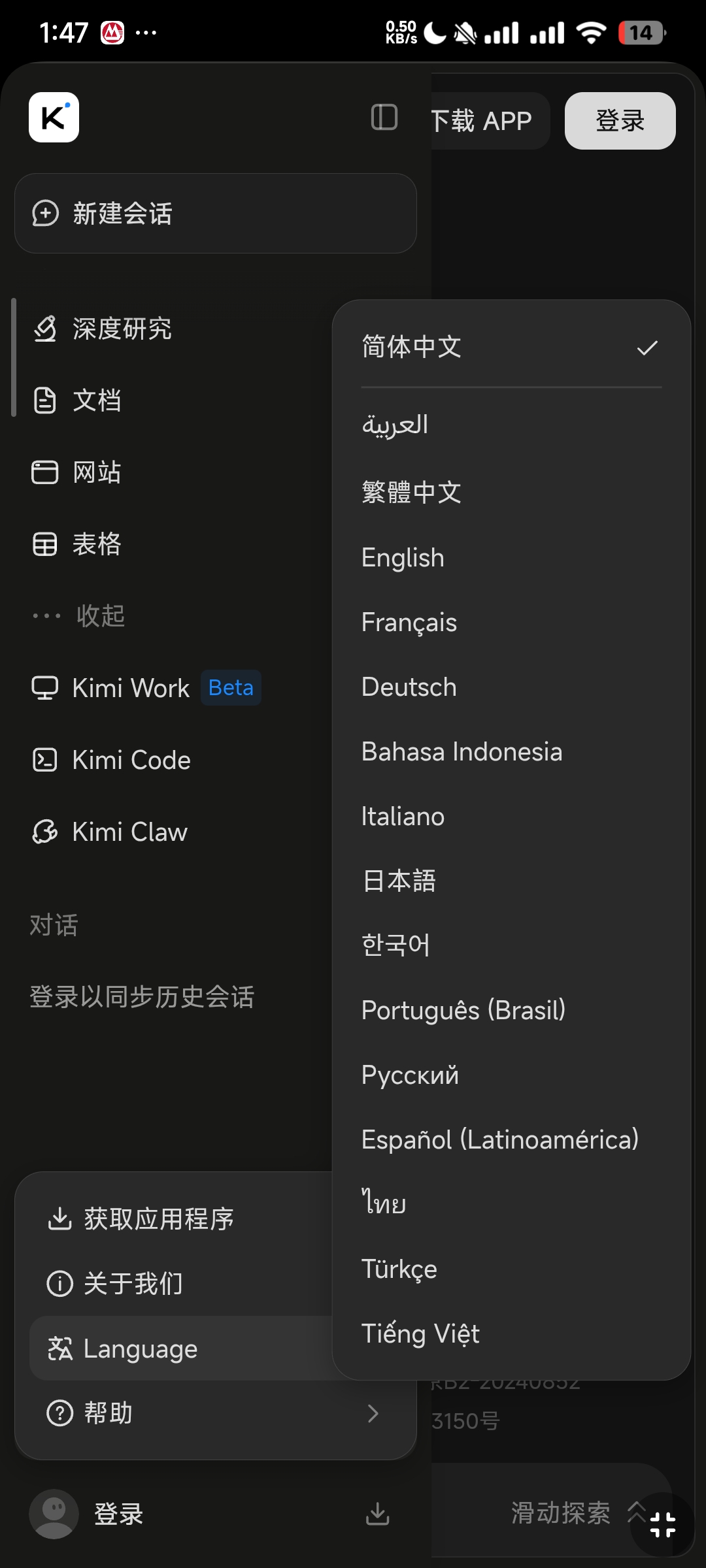This screenshot has height=1568, width=706.
Task: Tap 滑动探索 text
Action: [x=561, y=1513]
